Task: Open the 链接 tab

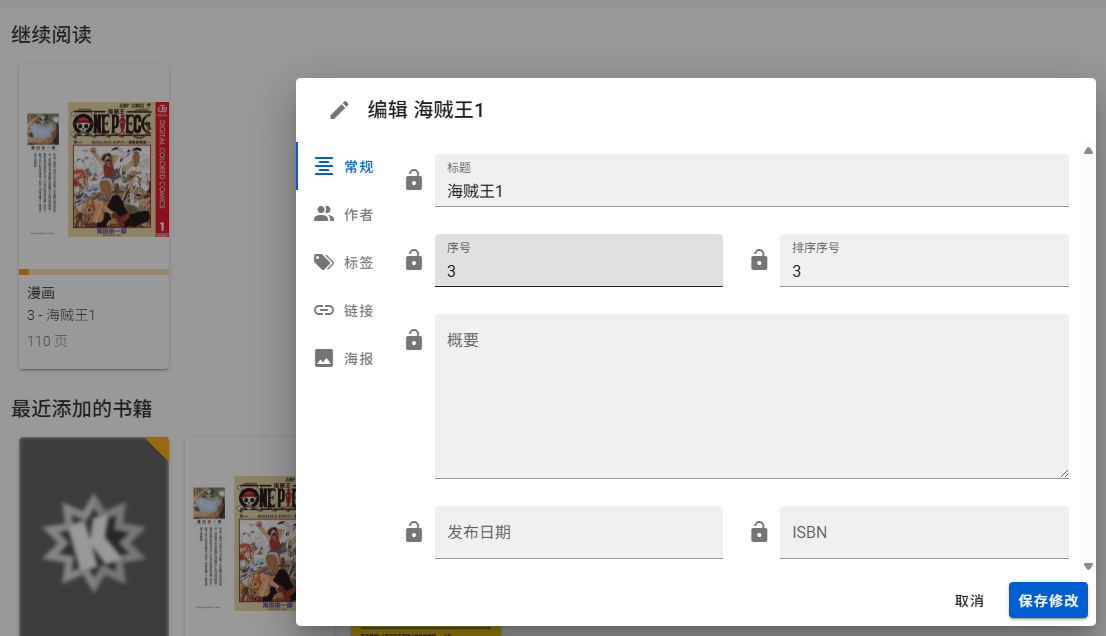Action: 344,310
